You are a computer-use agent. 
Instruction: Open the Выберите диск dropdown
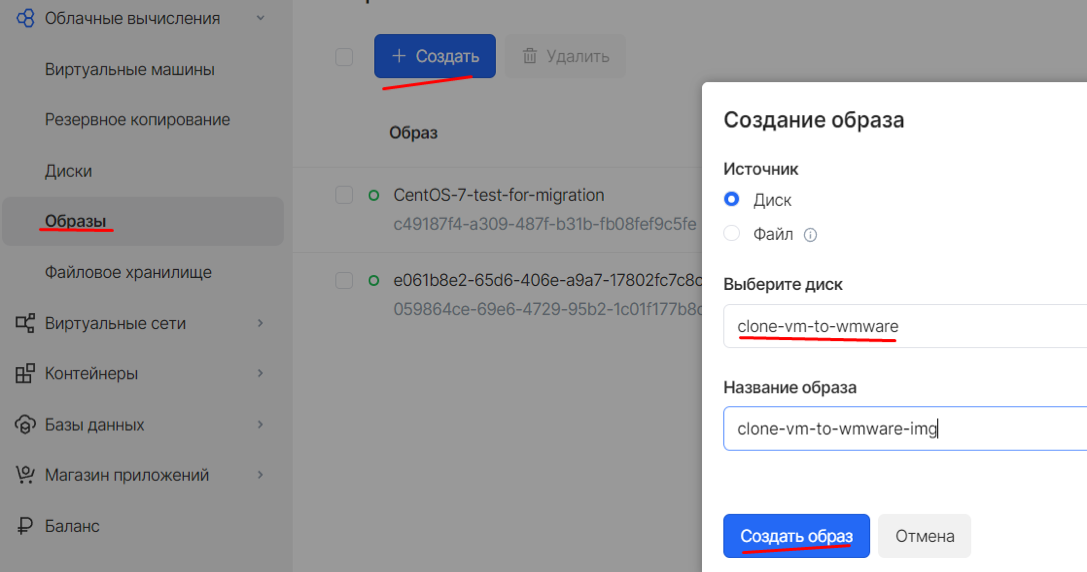click(x=905, y=326)
